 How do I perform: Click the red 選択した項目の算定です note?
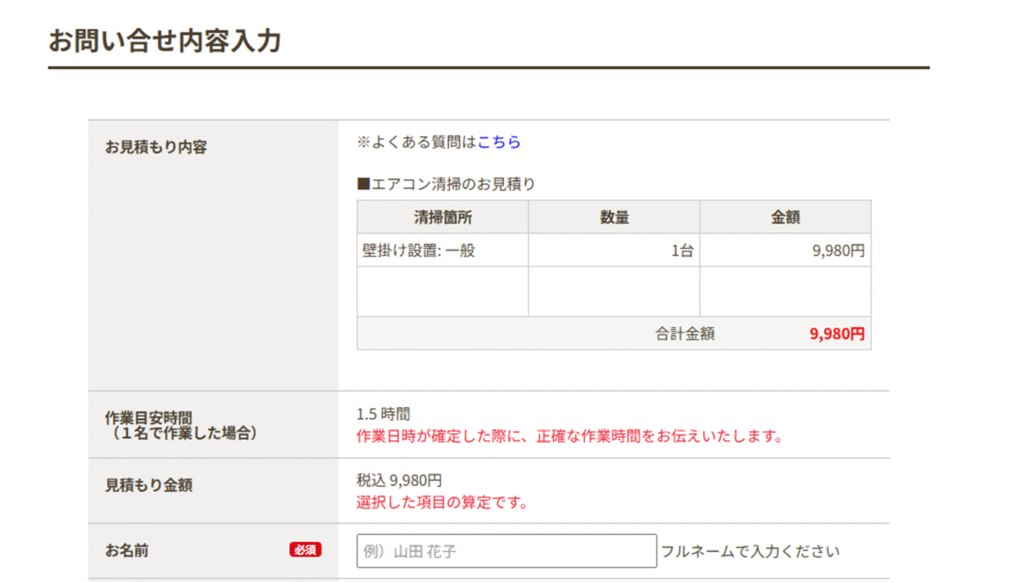(x=441, y=502)
